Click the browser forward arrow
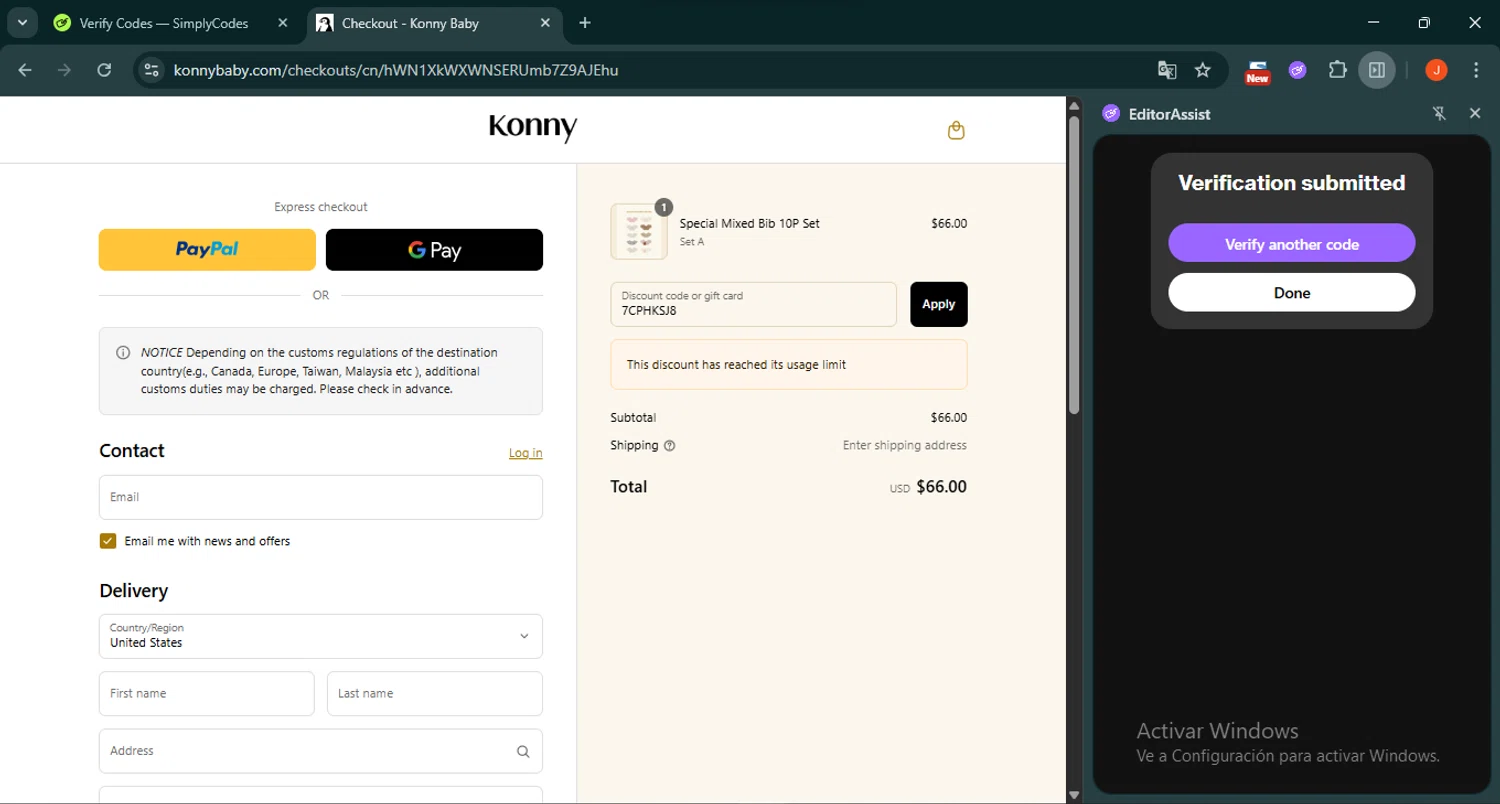The width and height of the screenshot is (1500, 804). coord(64,70)
